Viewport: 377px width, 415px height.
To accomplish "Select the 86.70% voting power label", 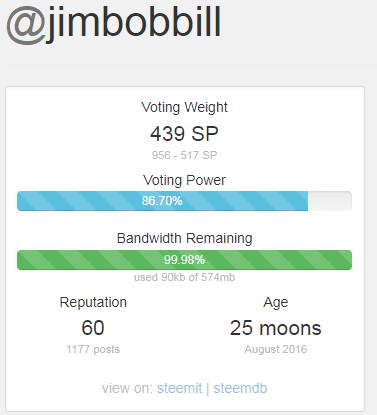I will pyautogui.click(x=162, y=201).
